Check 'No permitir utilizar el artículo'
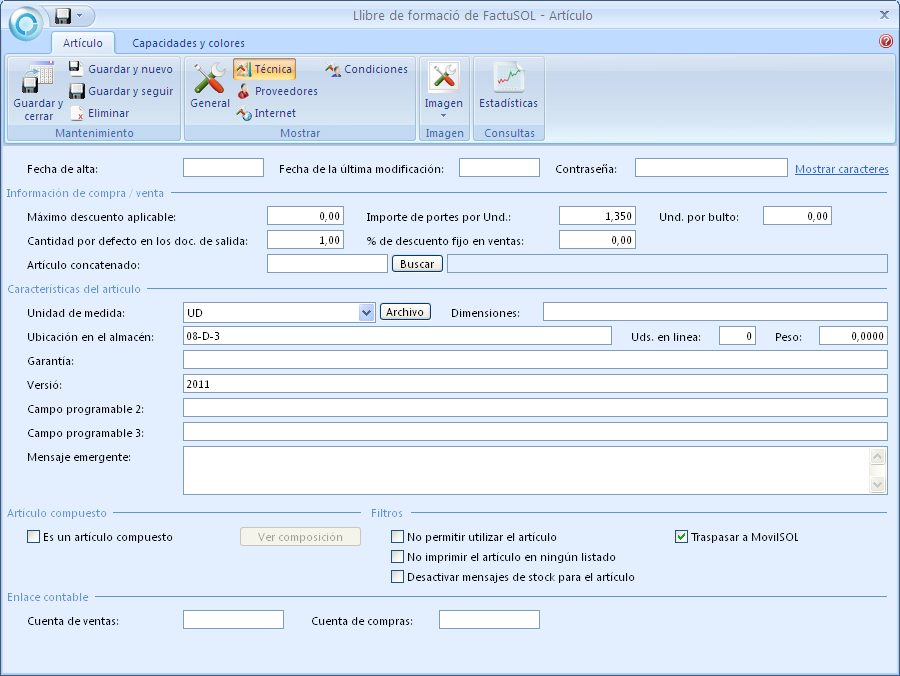The image size is (900, 676). 398,537
